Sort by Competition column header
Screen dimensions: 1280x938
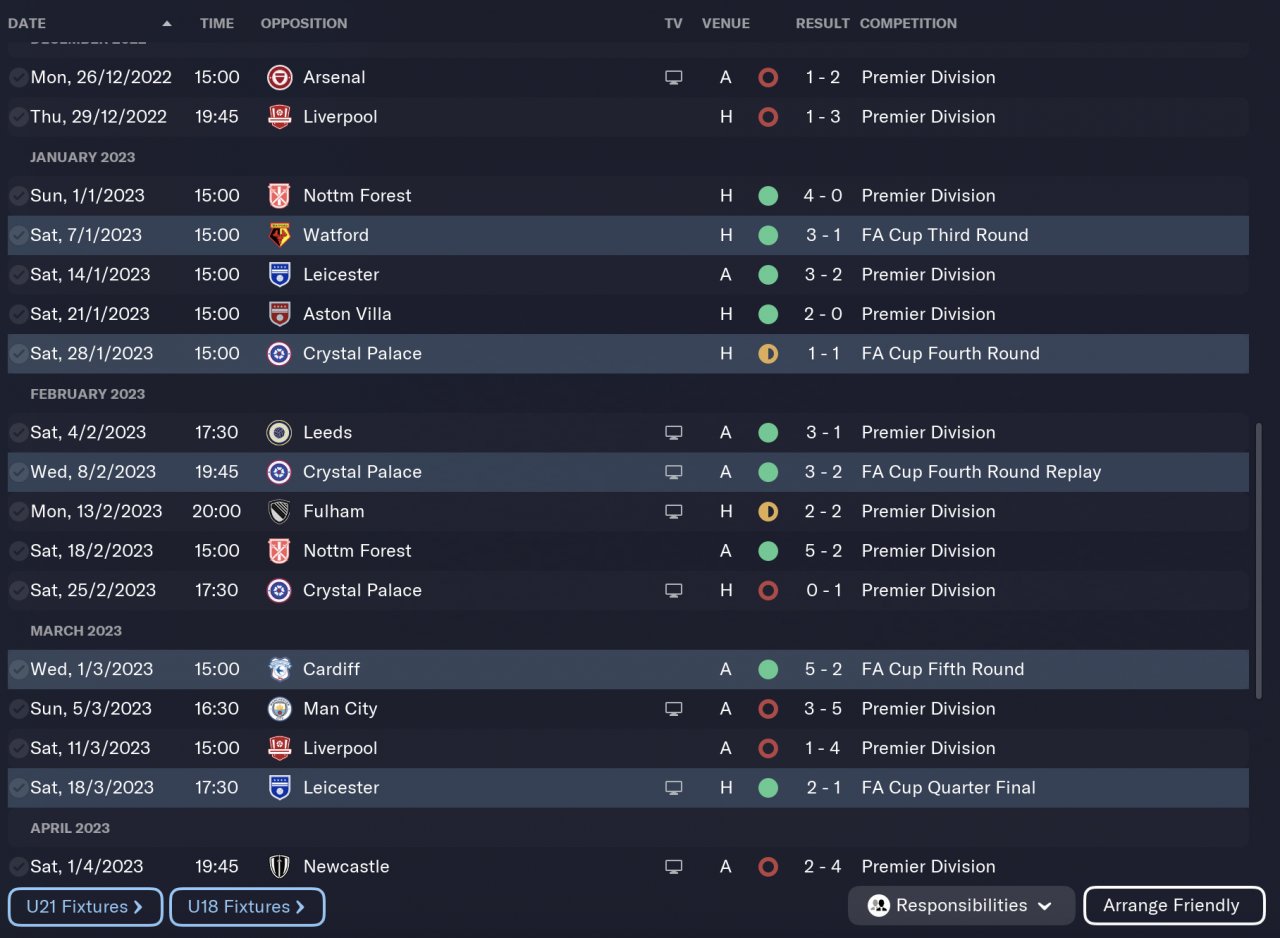pos(908,23)
